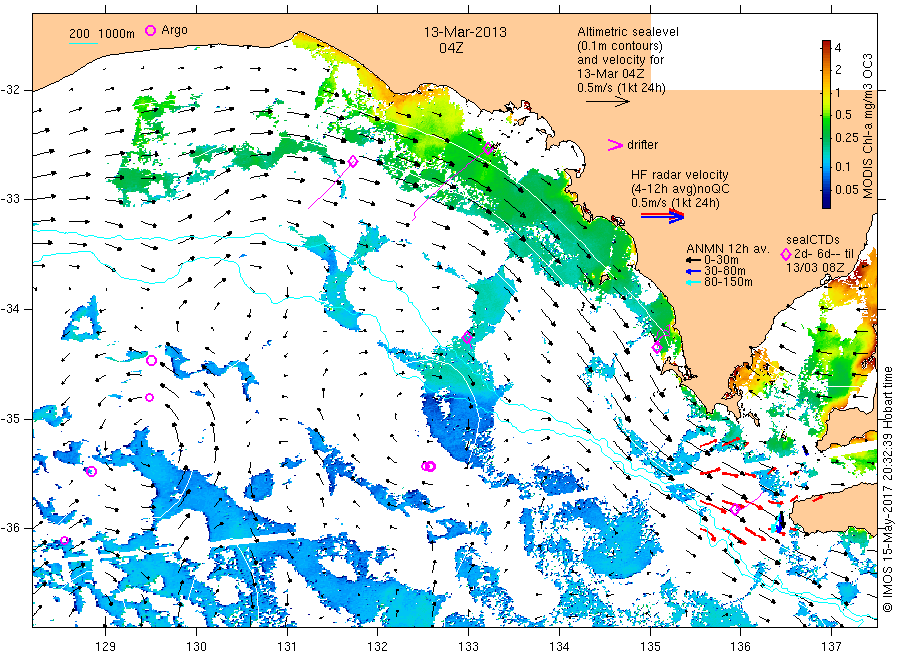Click the 'sealCTDs' legend label

click(813, 240)
